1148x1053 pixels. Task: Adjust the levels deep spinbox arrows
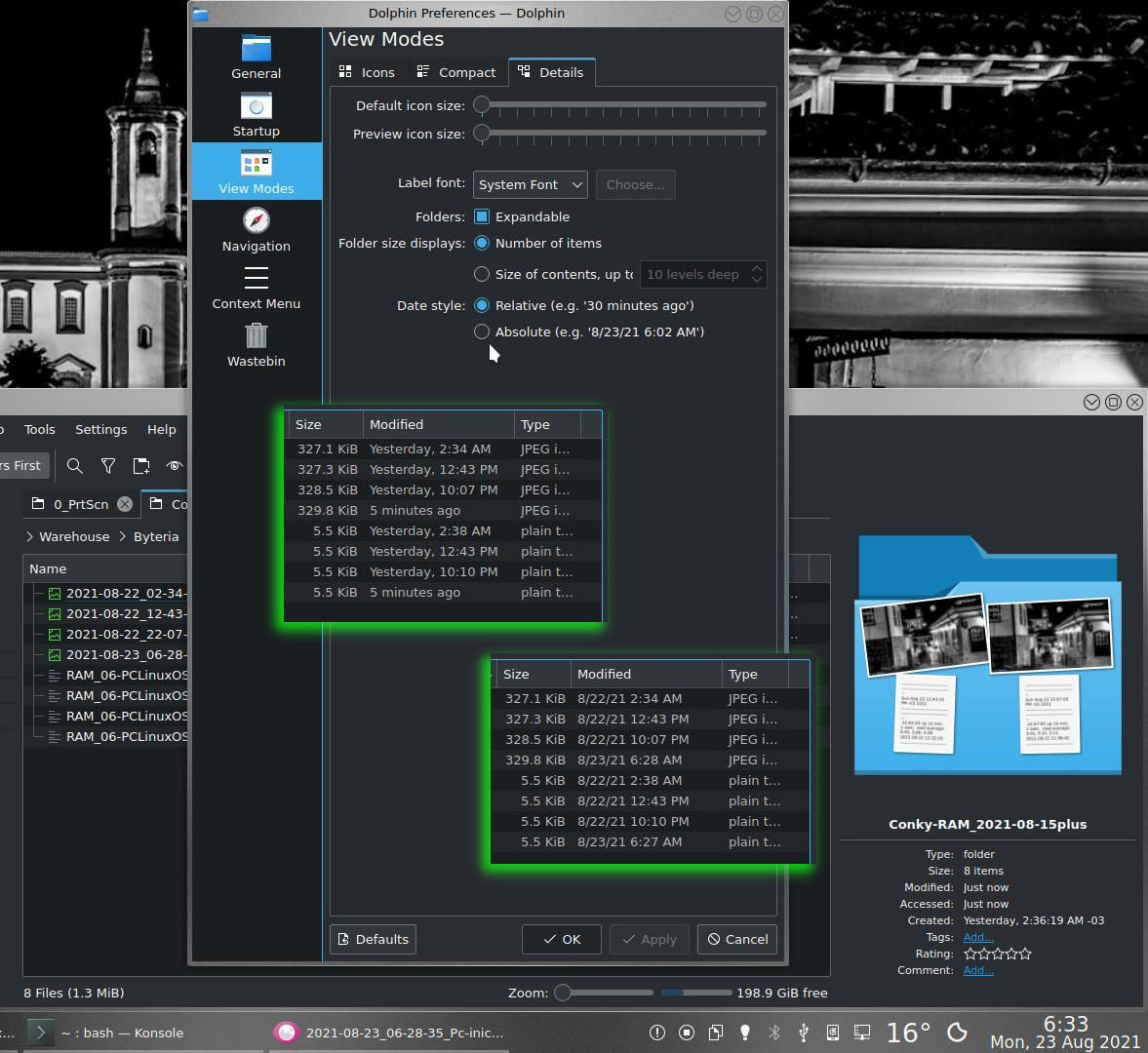pyautogui.click(x=756, y=274)
